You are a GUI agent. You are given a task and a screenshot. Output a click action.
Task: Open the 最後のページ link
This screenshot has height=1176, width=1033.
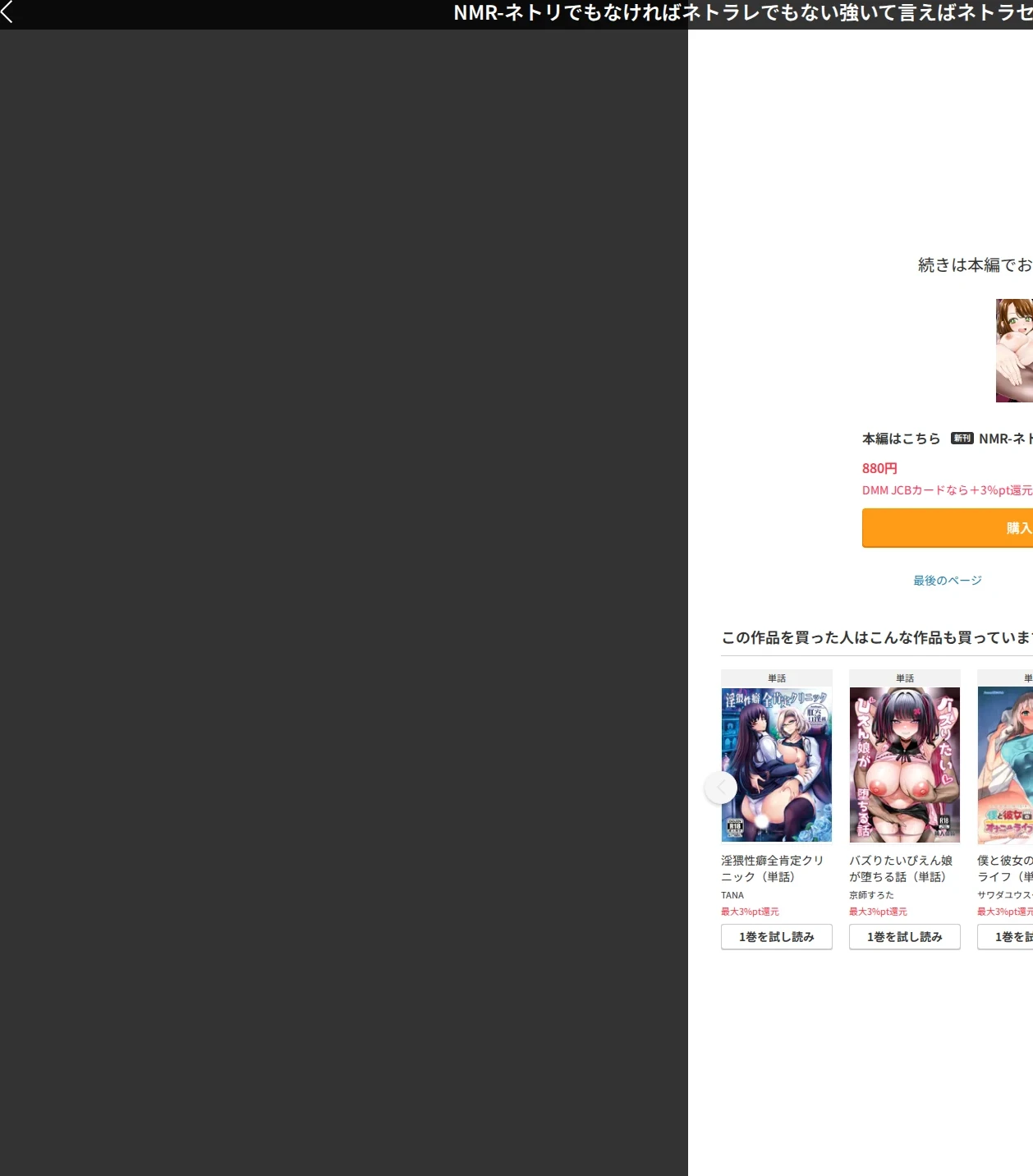948,581
